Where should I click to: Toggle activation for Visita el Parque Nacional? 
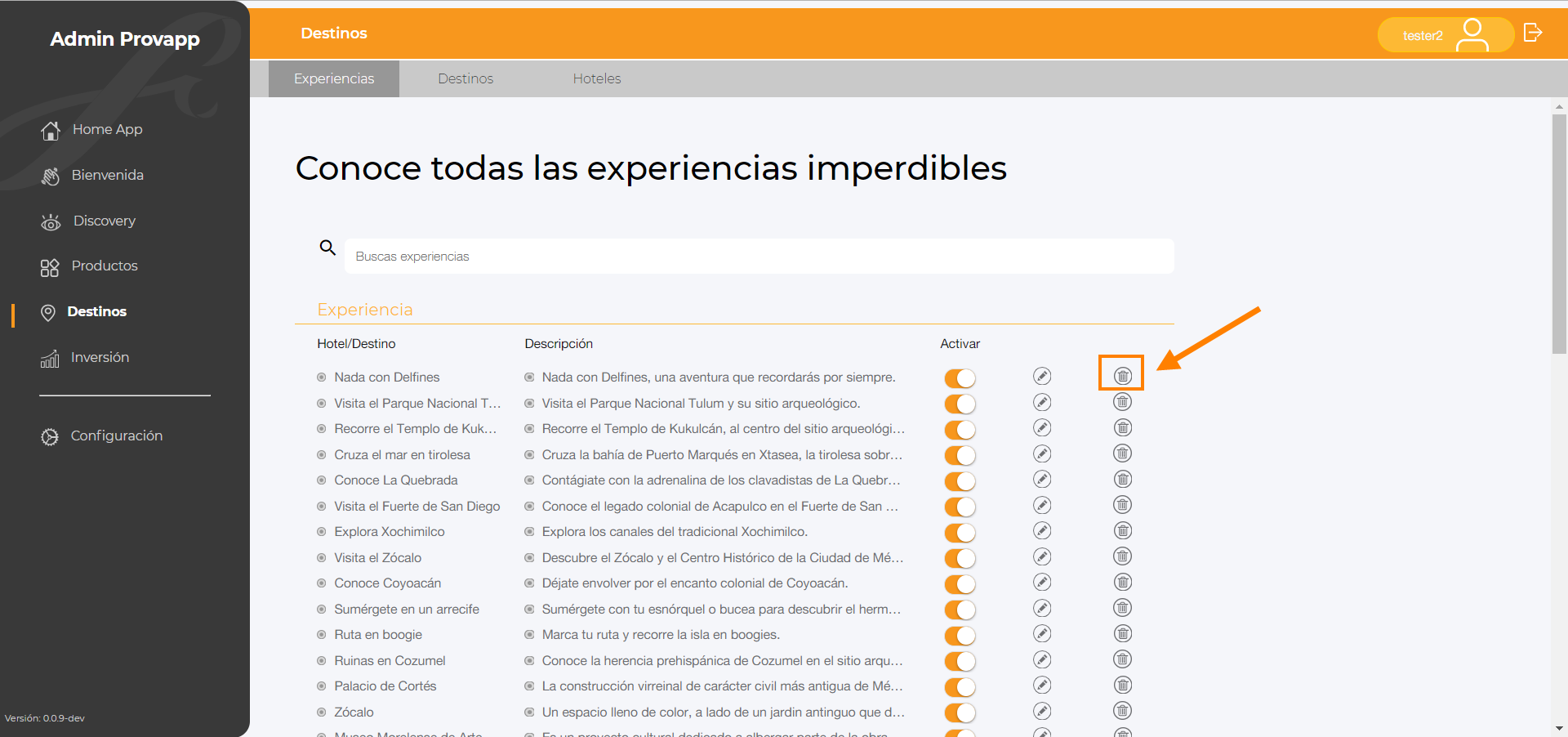click(960, 404)
